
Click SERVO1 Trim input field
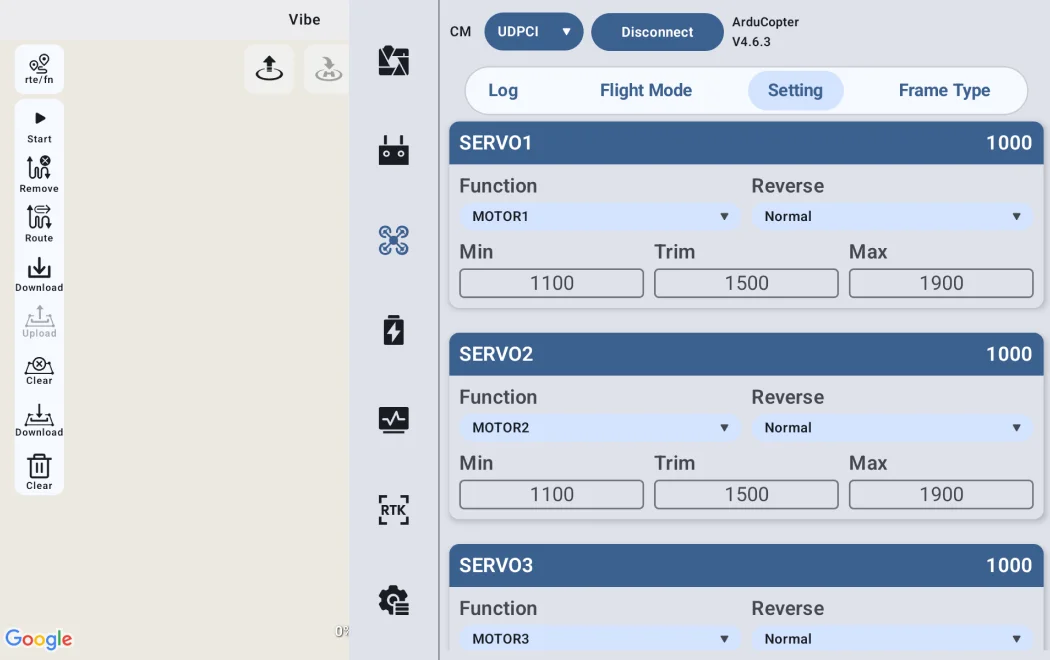click(746, 283)
